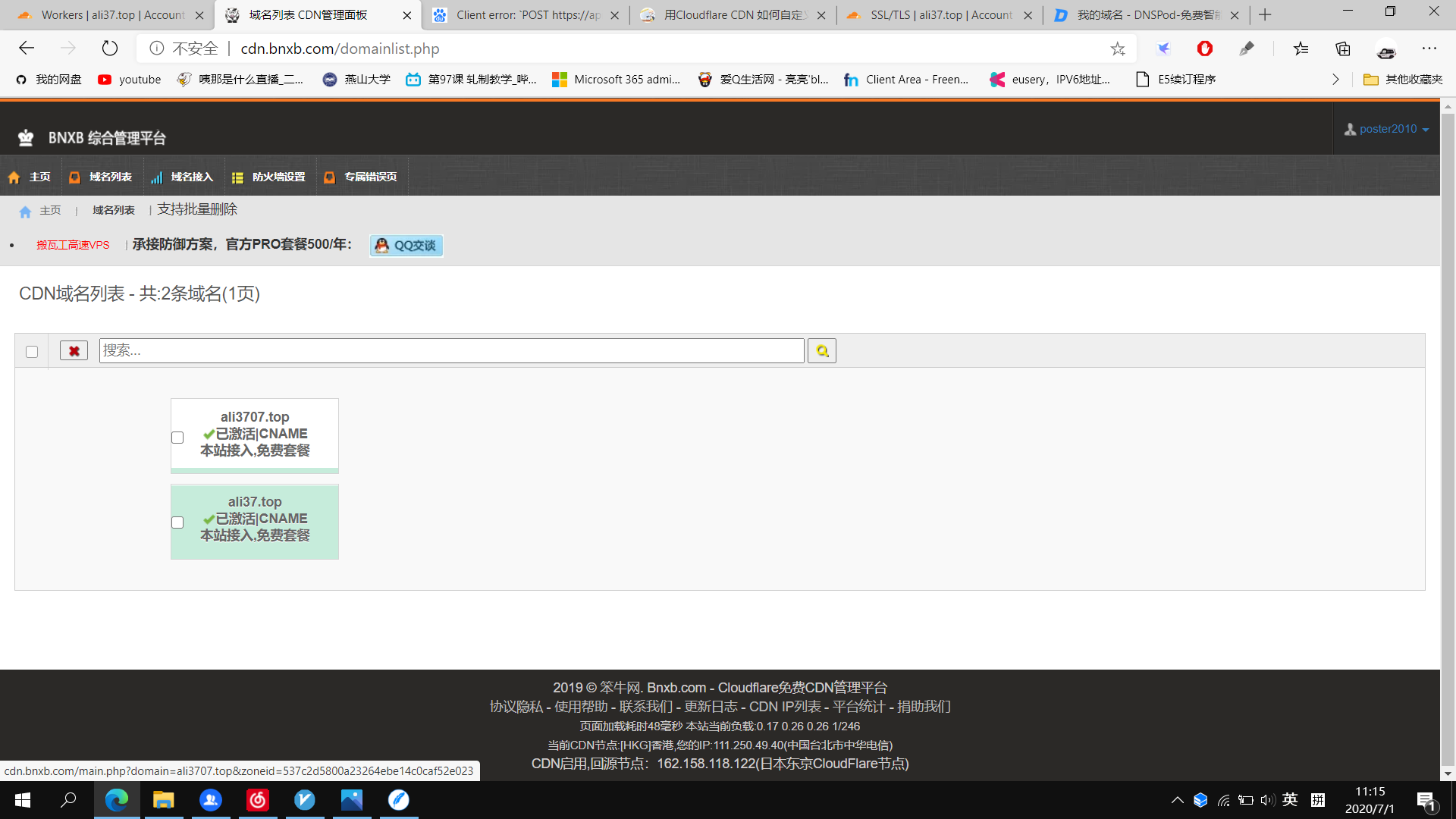Show hidden system tray icons
This screenshot has height=819, width=1456.
coord(1177,800)
